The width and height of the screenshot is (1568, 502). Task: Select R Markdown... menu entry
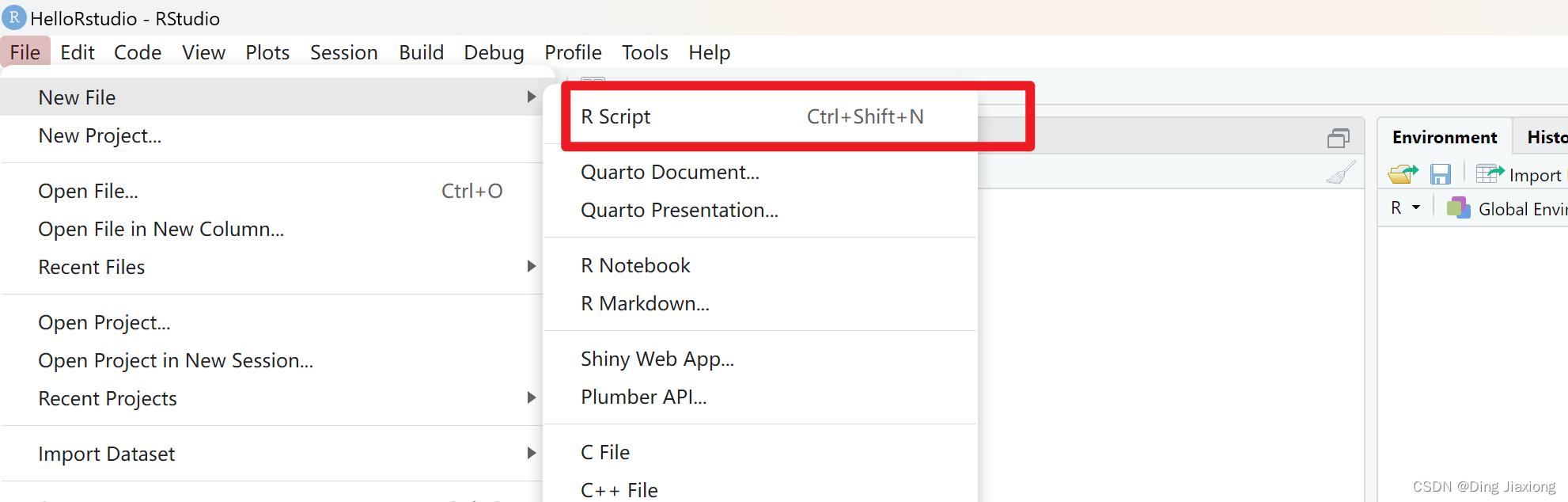tap(645, 304)
